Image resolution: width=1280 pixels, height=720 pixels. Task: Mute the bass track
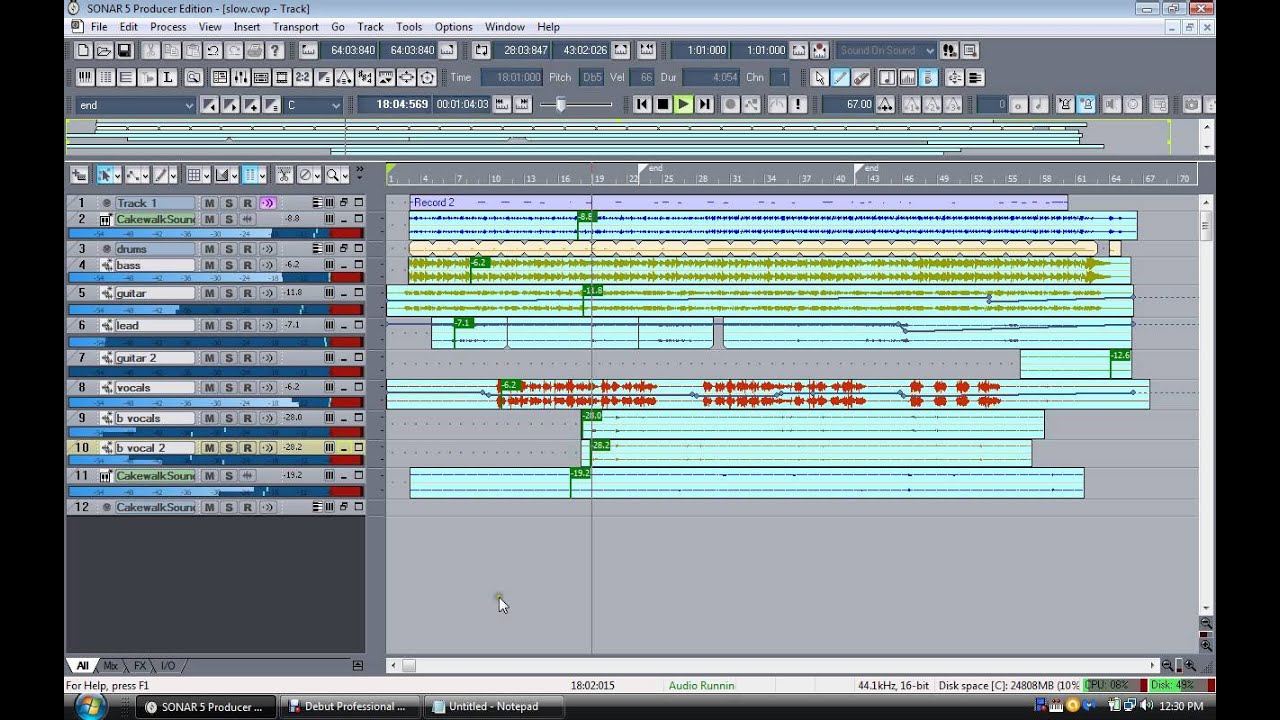[209, 265]
